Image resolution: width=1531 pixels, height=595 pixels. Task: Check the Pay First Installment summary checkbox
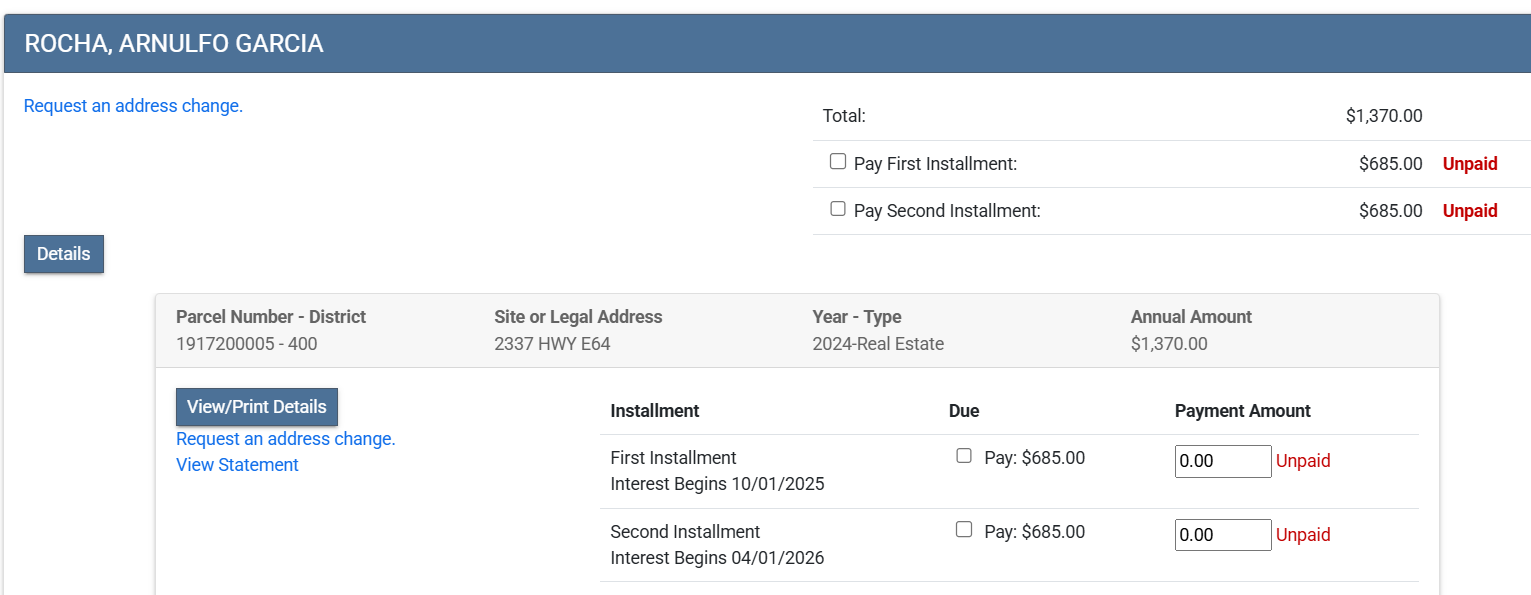[x=838, y=162]
